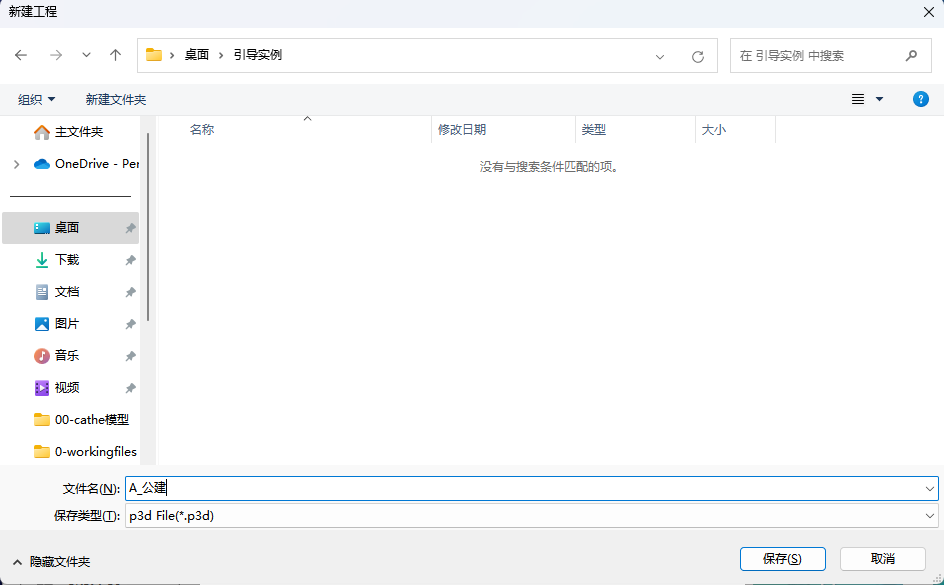Image resolution: width=944 pixels, height=585 pixels.
Task: Open the 组织 menu
Action: [37, 100]
